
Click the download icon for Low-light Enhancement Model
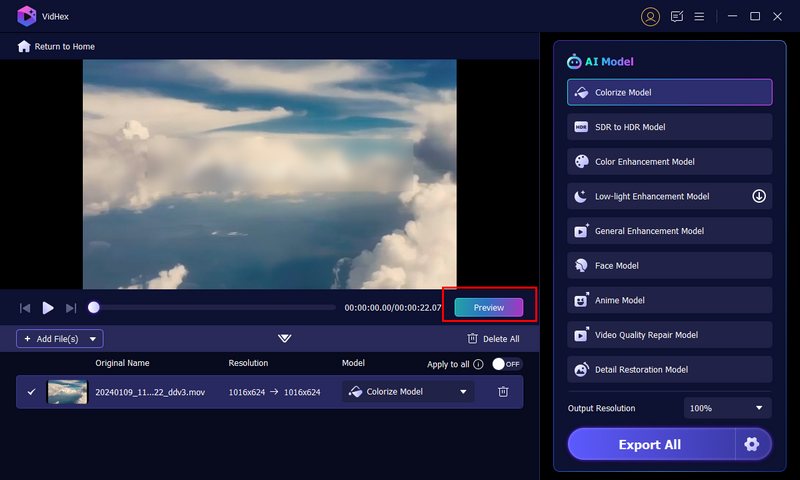pos(759,196)
